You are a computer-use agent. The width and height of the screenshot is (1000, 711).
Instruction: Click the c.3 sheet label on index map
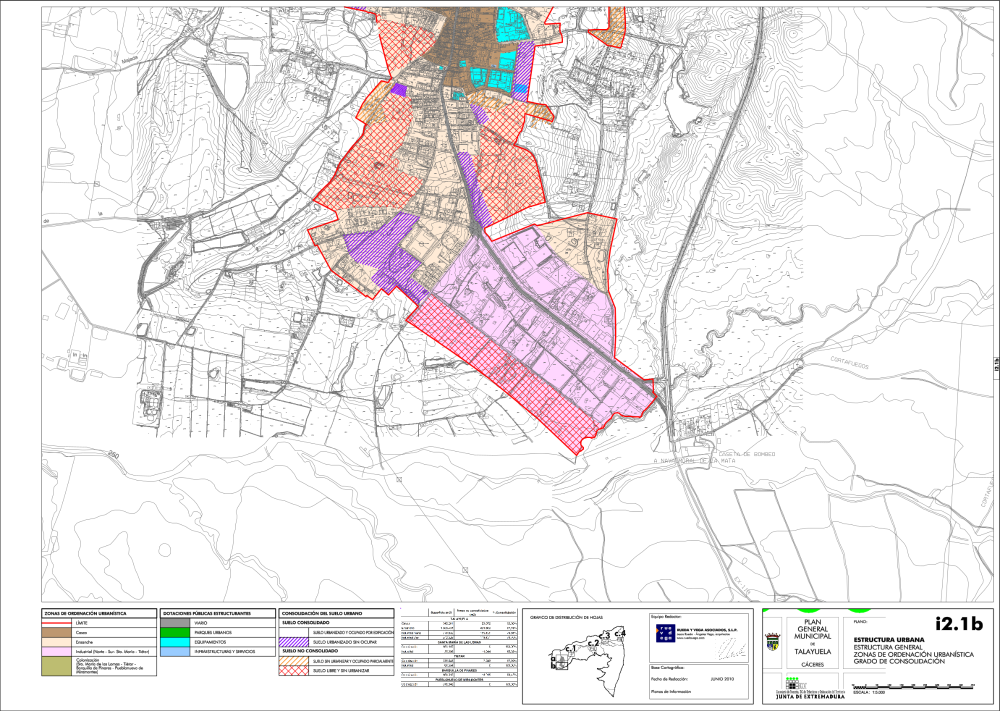pos(605,635)
